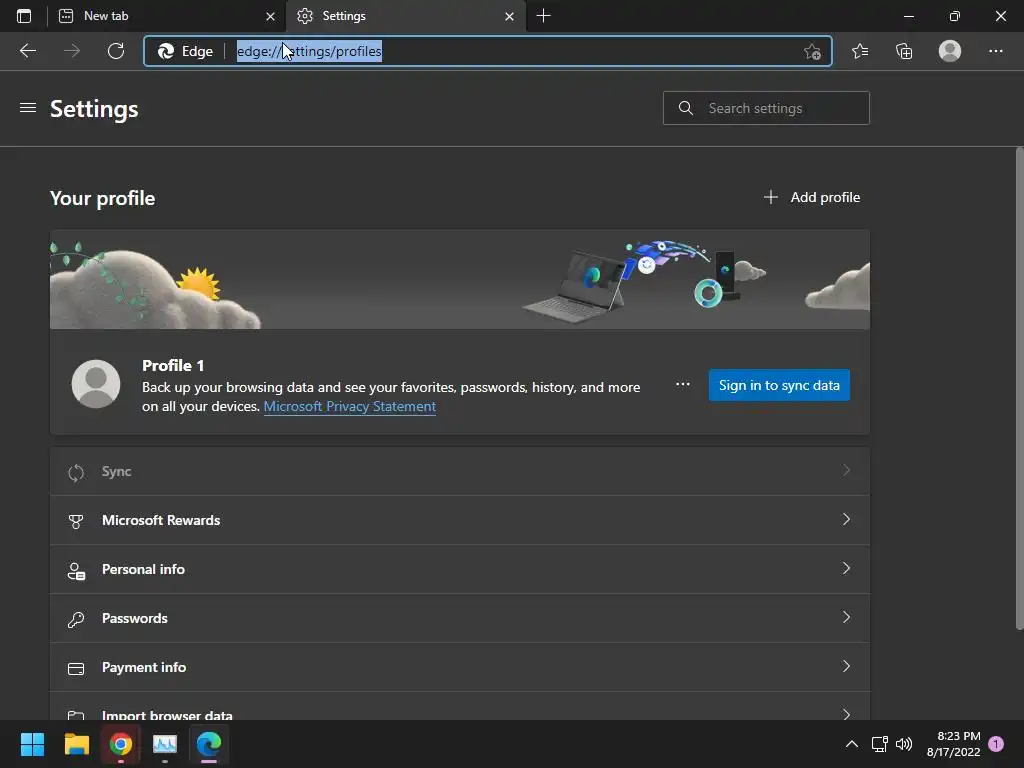
Task: Open the Windows Start menu
Action: (x=32, y=744)
